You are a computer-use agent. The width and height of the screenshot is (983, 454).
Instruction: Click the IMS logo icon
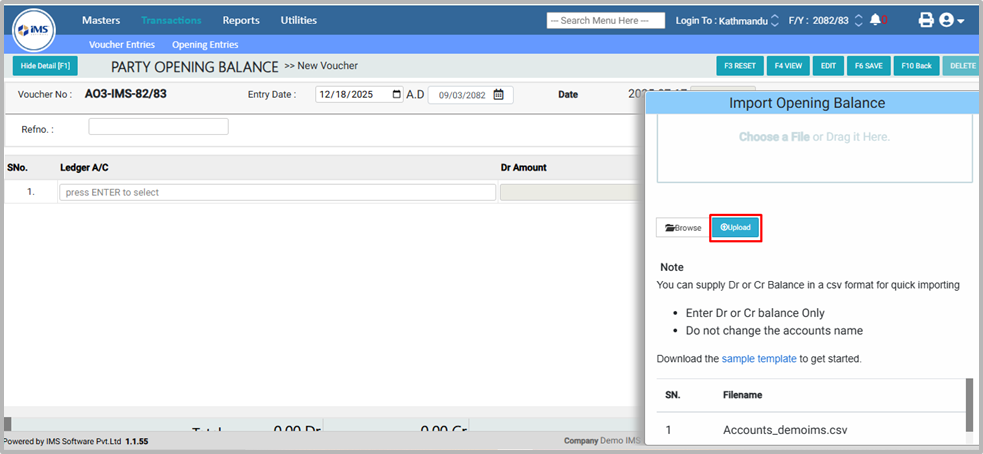click(34, 30)
